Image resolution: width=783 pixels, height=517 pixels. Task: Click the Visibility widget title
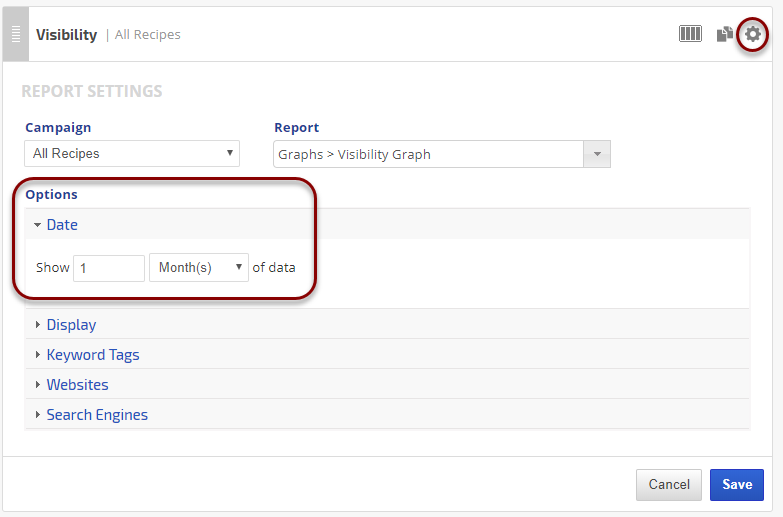(x=66, y=35)
